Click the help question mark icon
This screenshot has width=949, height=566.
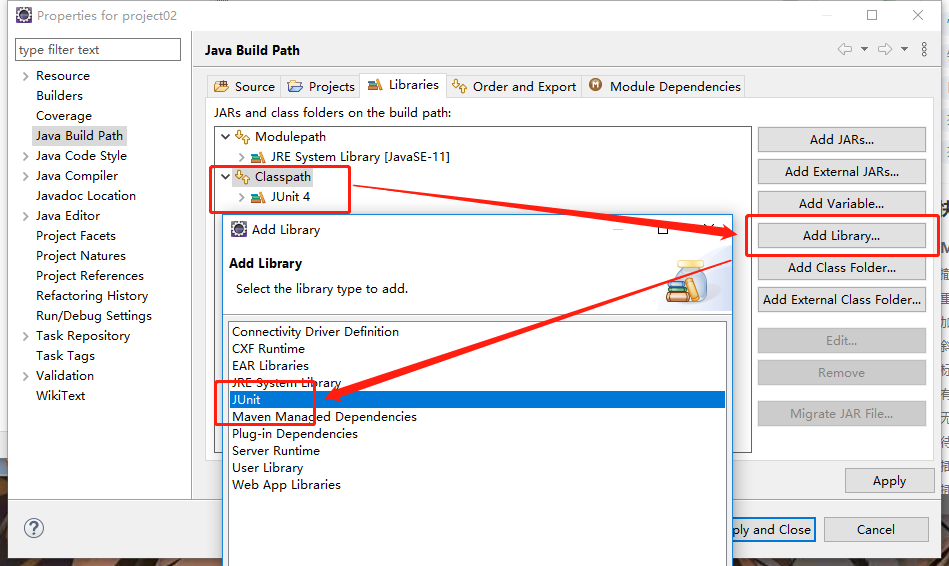point(34,528)
